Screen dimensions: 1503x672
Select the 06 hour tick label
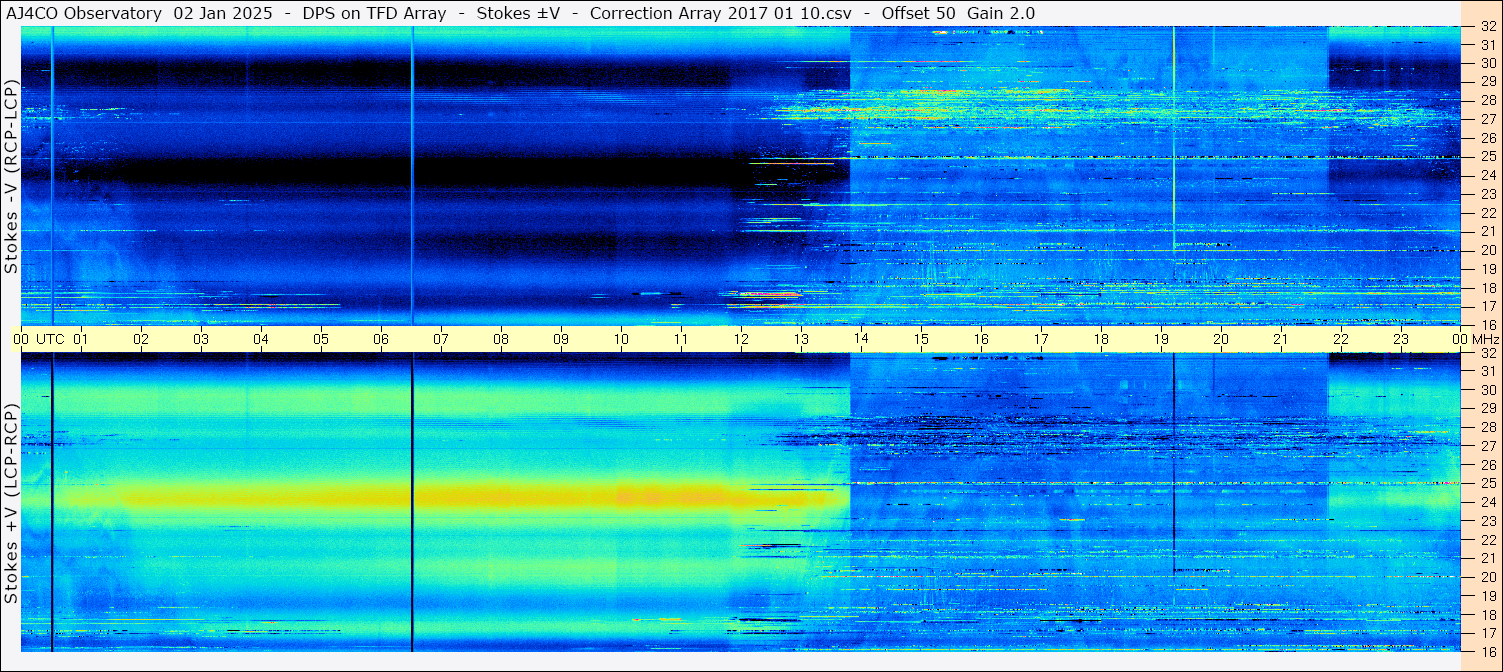click(381, 339)
